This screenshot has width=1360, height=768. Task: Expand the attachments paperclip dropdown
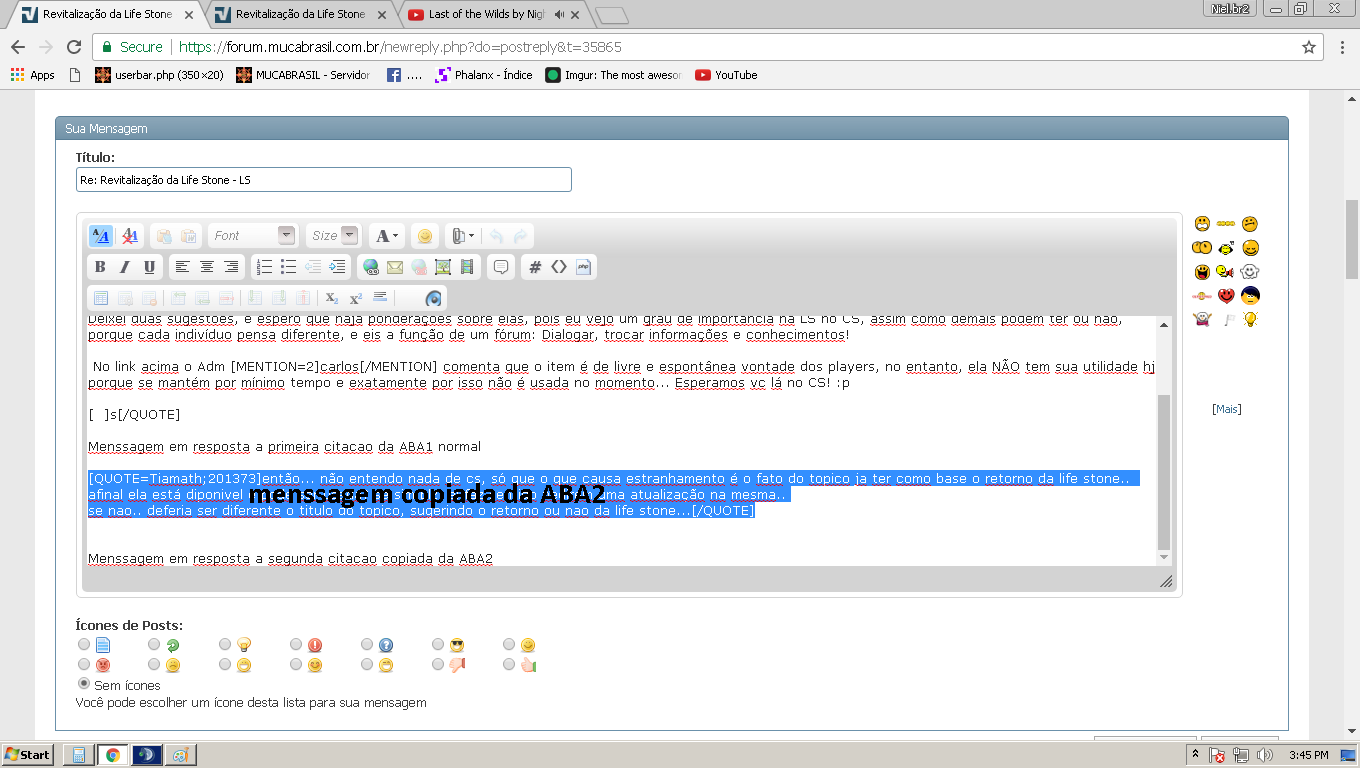(460, 236)
